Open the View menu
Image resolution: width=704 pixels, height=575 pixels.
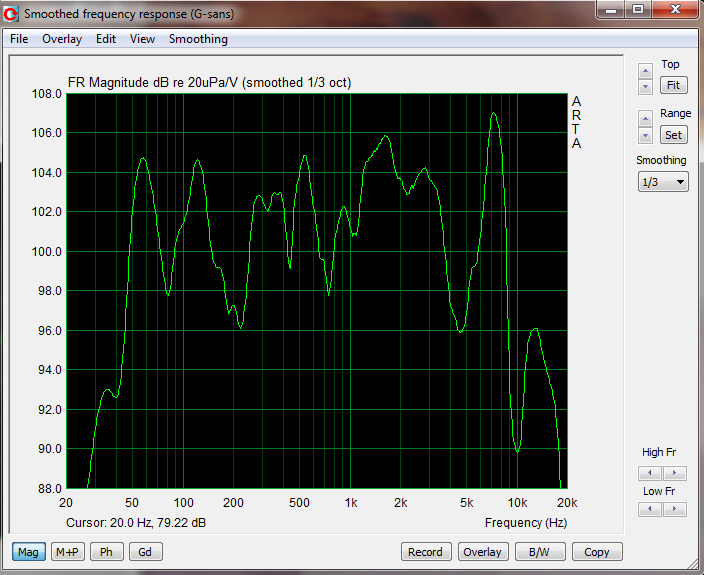[x=142, y=39]
